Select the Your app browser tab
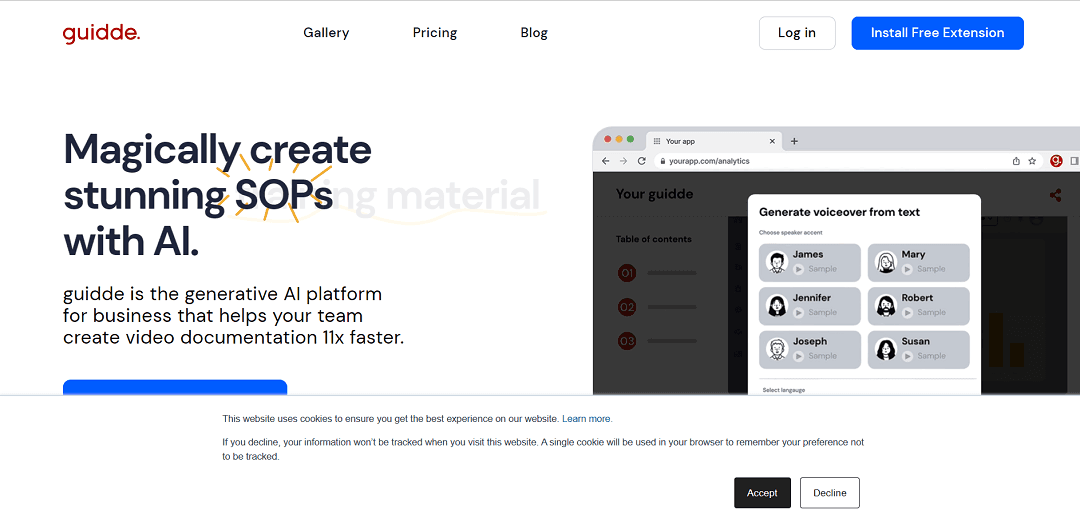 (x=714, y=141)
